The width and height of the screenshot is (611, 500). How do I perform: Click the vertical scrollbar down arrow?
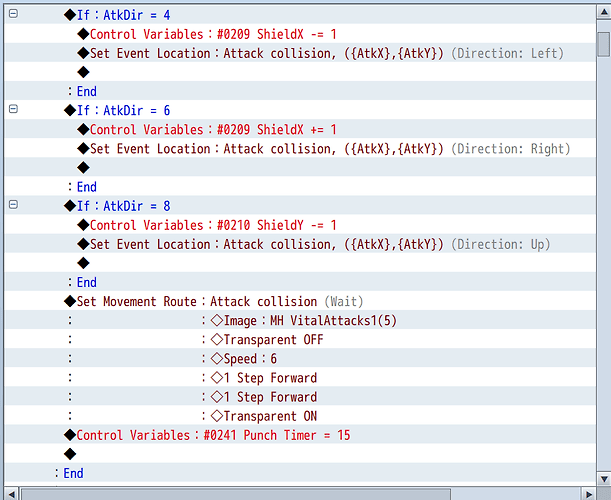[x=604, y=479]
